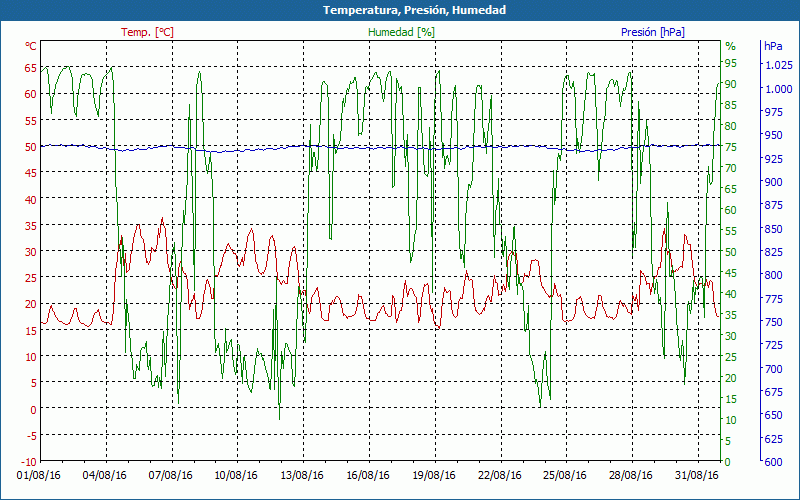Click the blue '1.025' pressure axis value
Screen dimensions: 800x500
(779, 65)
